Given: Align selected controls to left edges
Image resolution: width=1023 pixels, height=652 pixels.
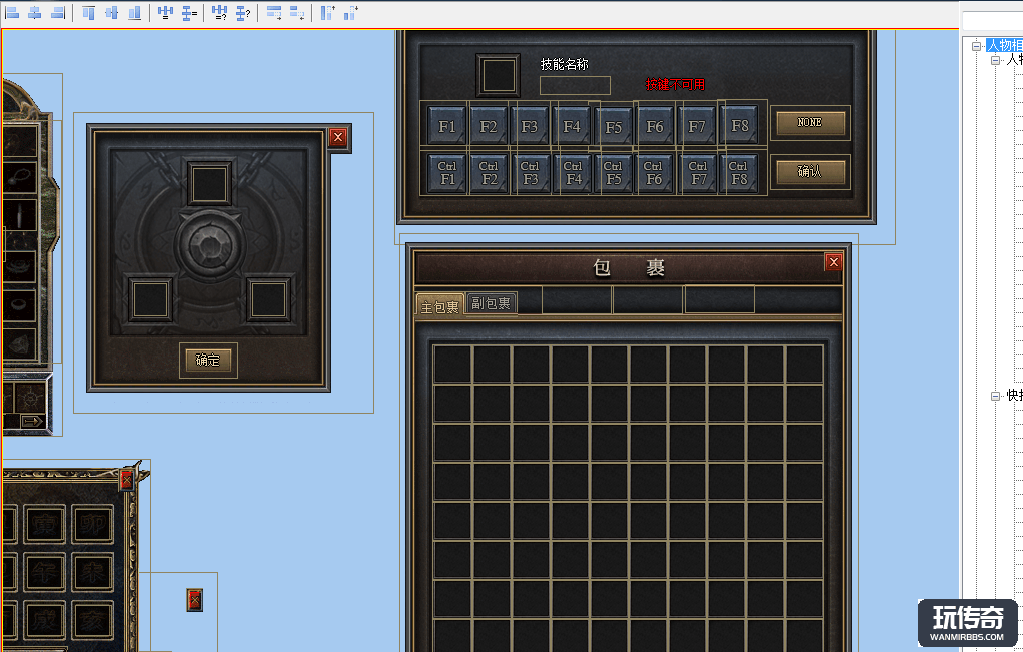Looking at the screenshot, I should click(12, 12).
